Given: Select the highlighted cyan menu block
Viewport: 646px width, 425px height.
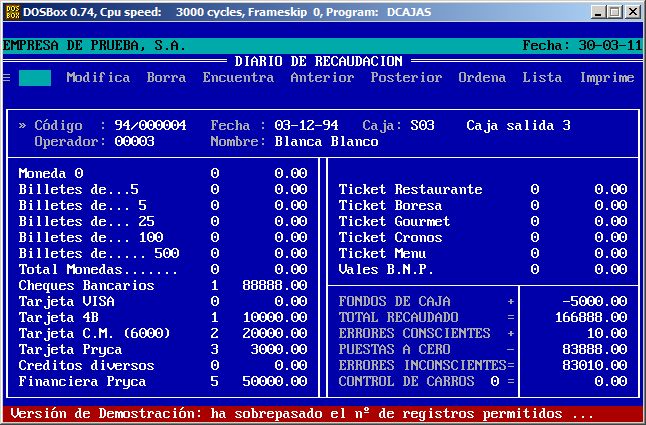Looking at the screenshot, I should click(x=35, y=78).
